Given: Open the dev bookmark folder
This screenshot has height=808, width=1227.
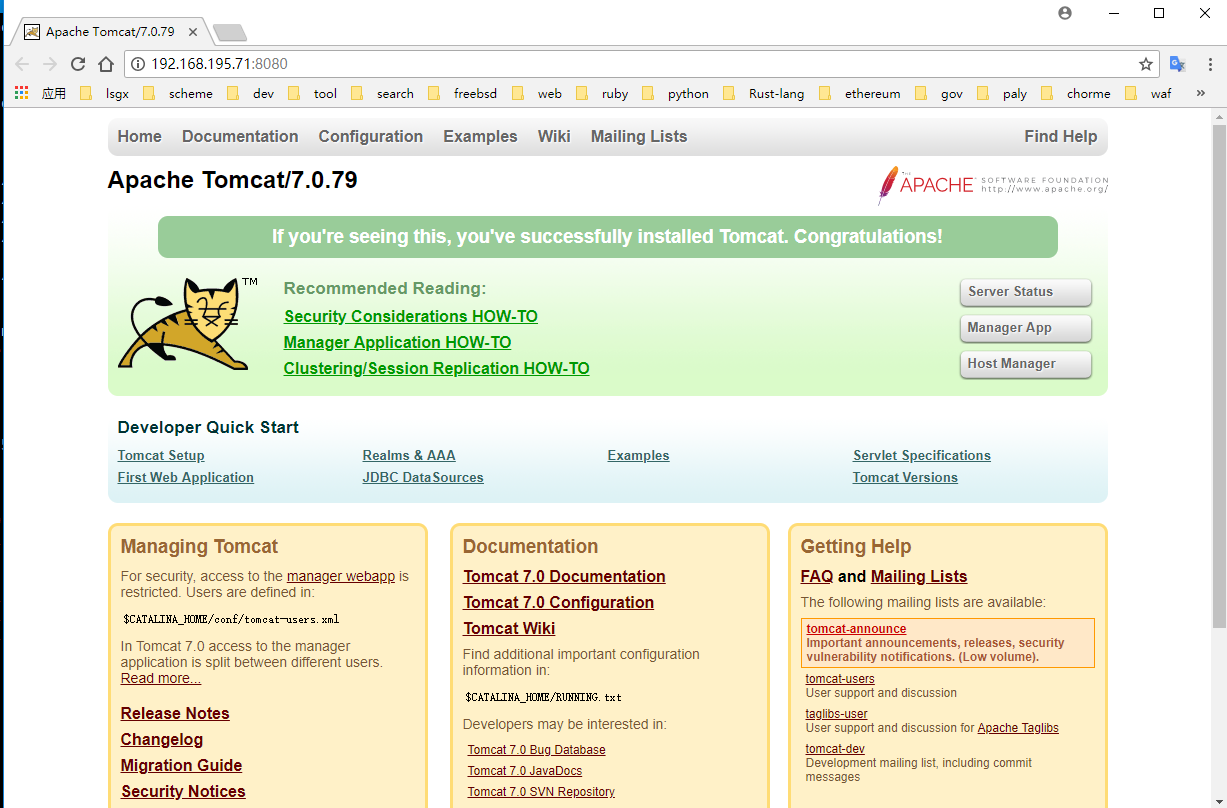Looking at the screenshot, I should pos(251,94).
